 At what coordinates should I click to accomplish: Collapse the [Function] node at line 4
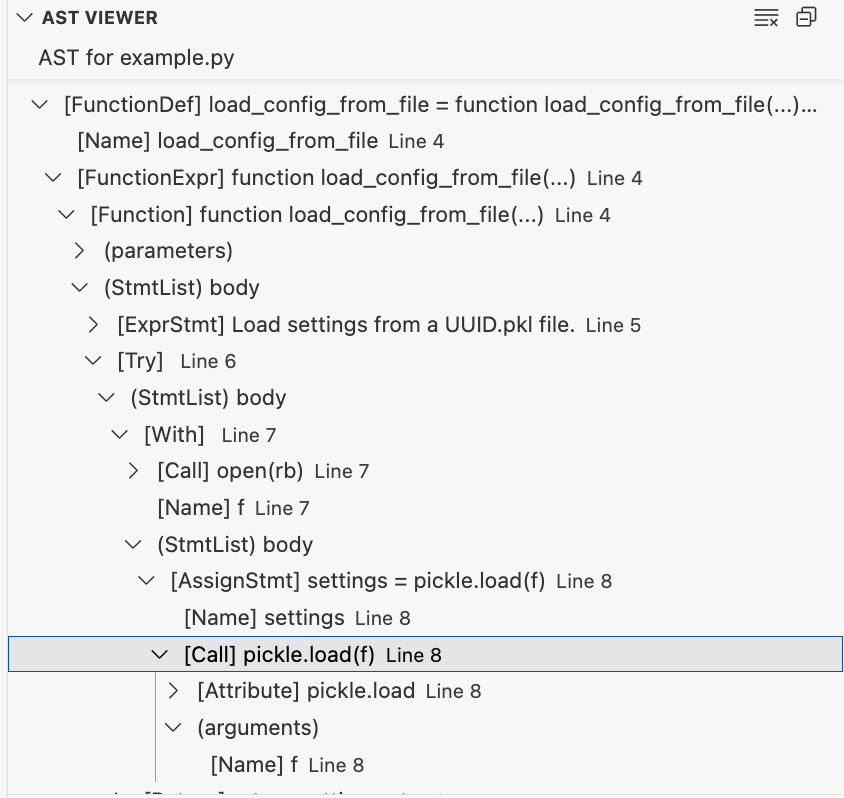[x=66, y=214]
